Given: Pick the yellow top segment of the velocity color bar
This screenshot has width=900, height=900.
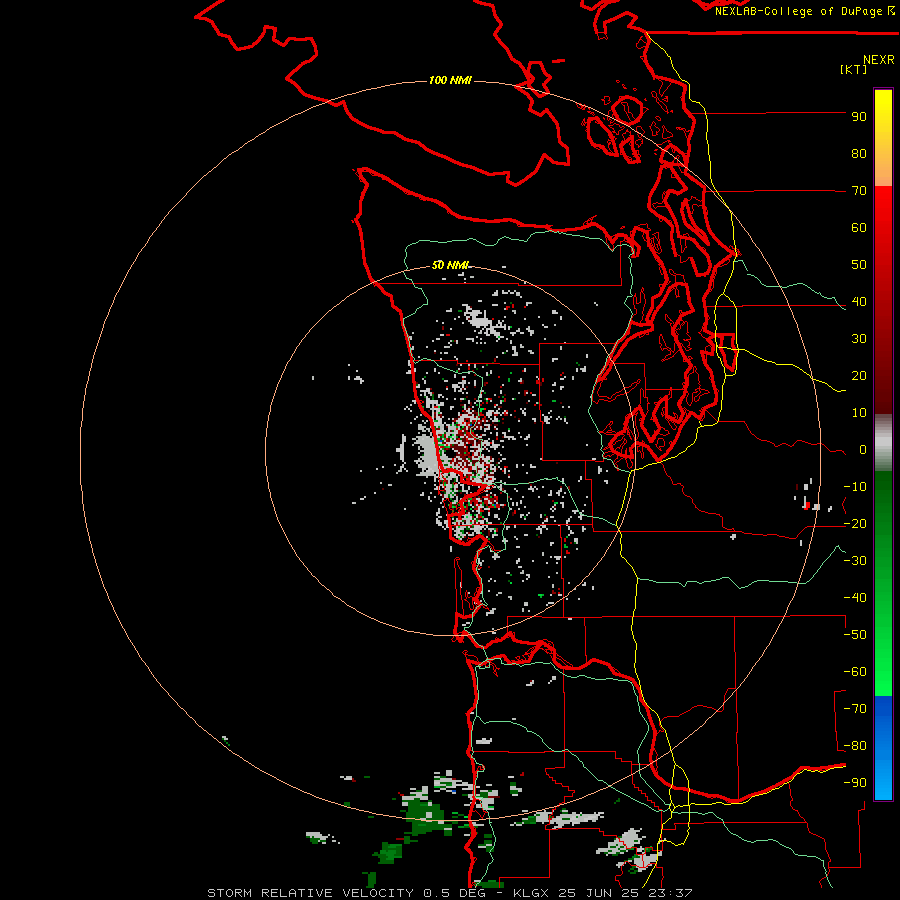Looking at the screenshot, I should (883, 138).
